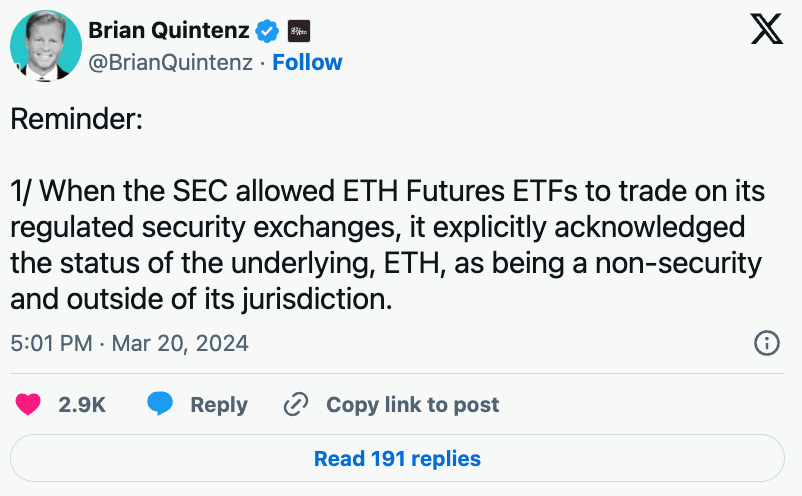Open Brian Quintenz's profile picture
Viewport: 802px width, 496px height.
pyautogui.click(x=46, y=46)
